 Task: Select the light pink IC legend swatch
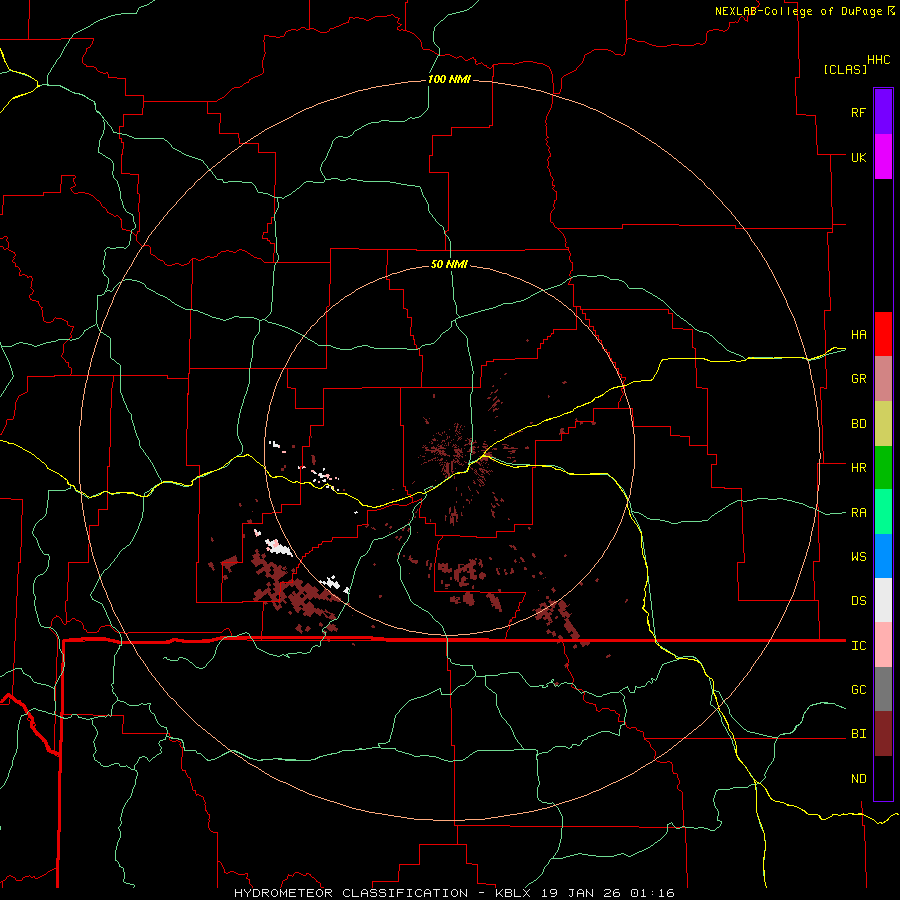pos(883,645)
